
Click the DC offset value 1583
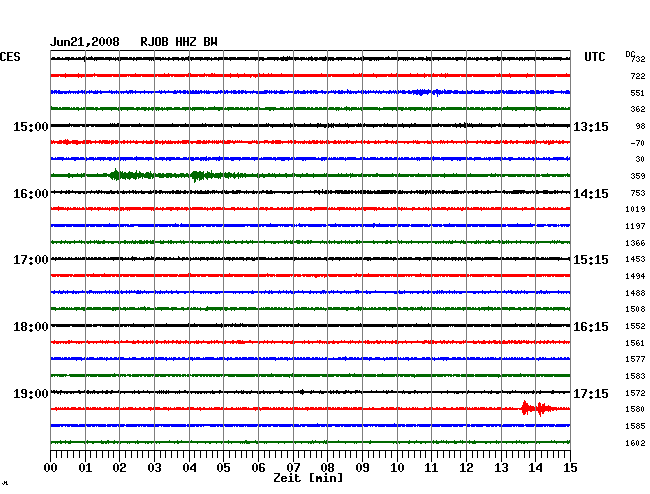point(635,376)
